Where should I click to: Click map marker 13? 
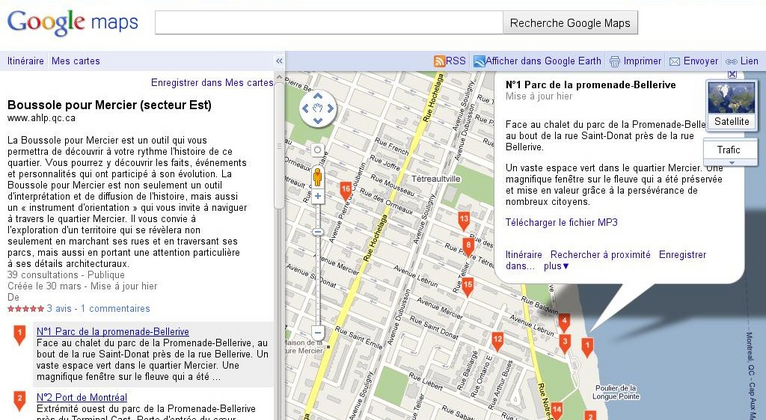coord(464,221)
